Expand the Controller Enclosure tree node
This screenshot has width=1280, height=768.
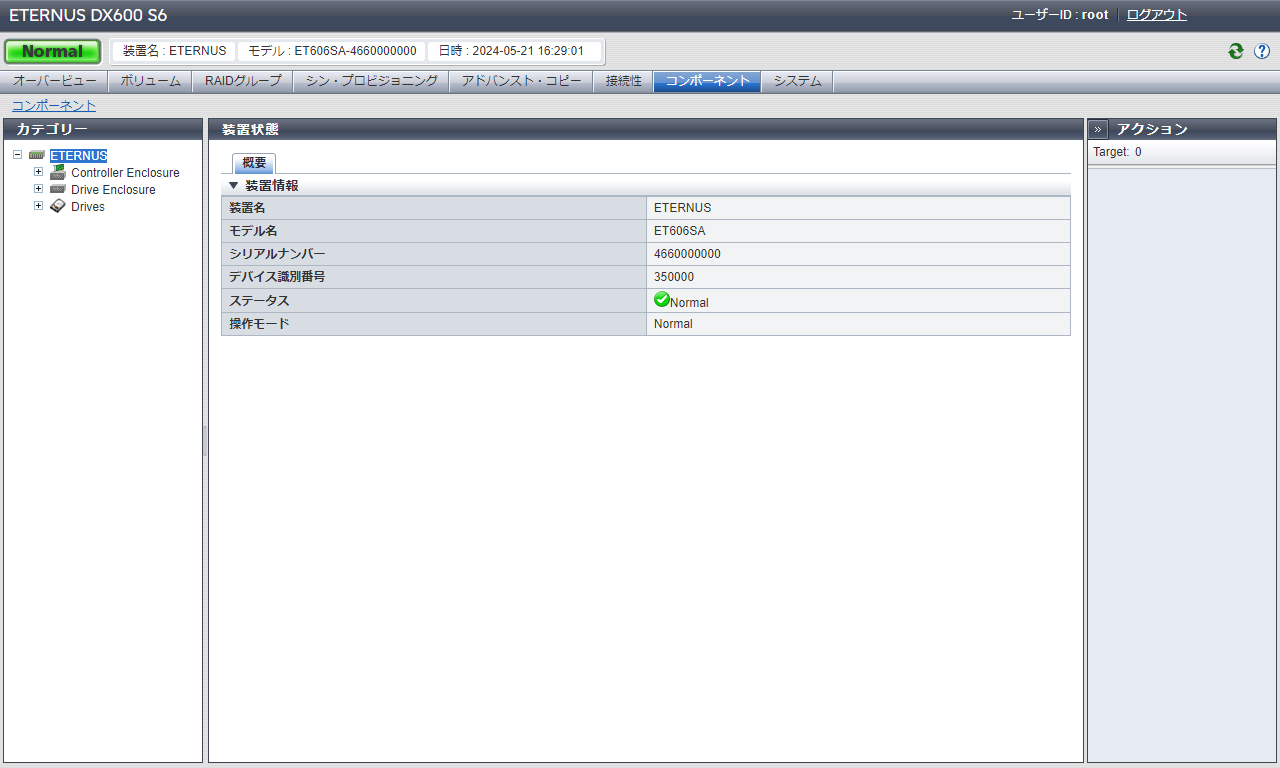click(x=39, y=172)
